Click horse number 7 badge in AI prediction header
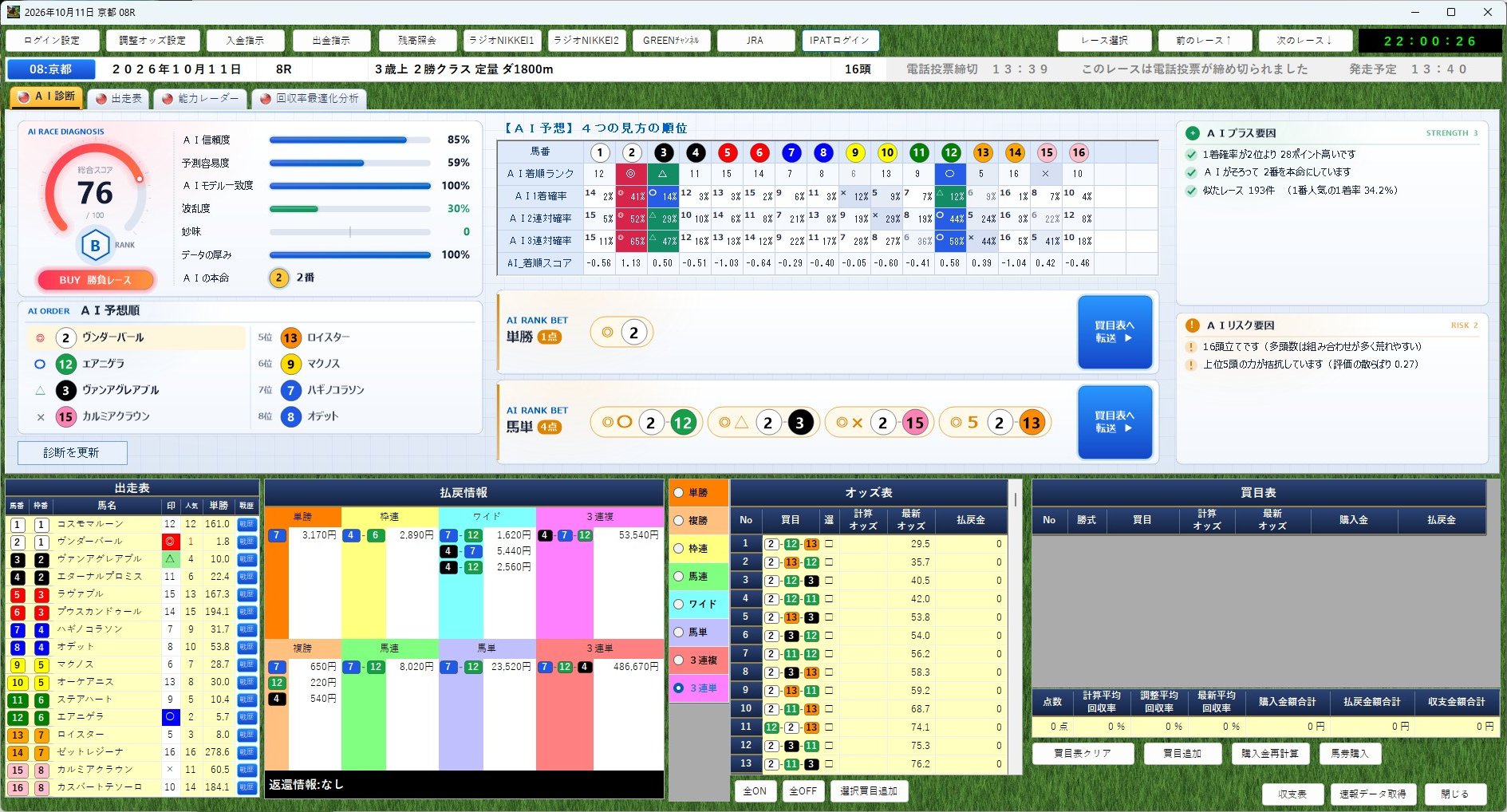This screenshot has height=812, width=1507. [791, 152]
